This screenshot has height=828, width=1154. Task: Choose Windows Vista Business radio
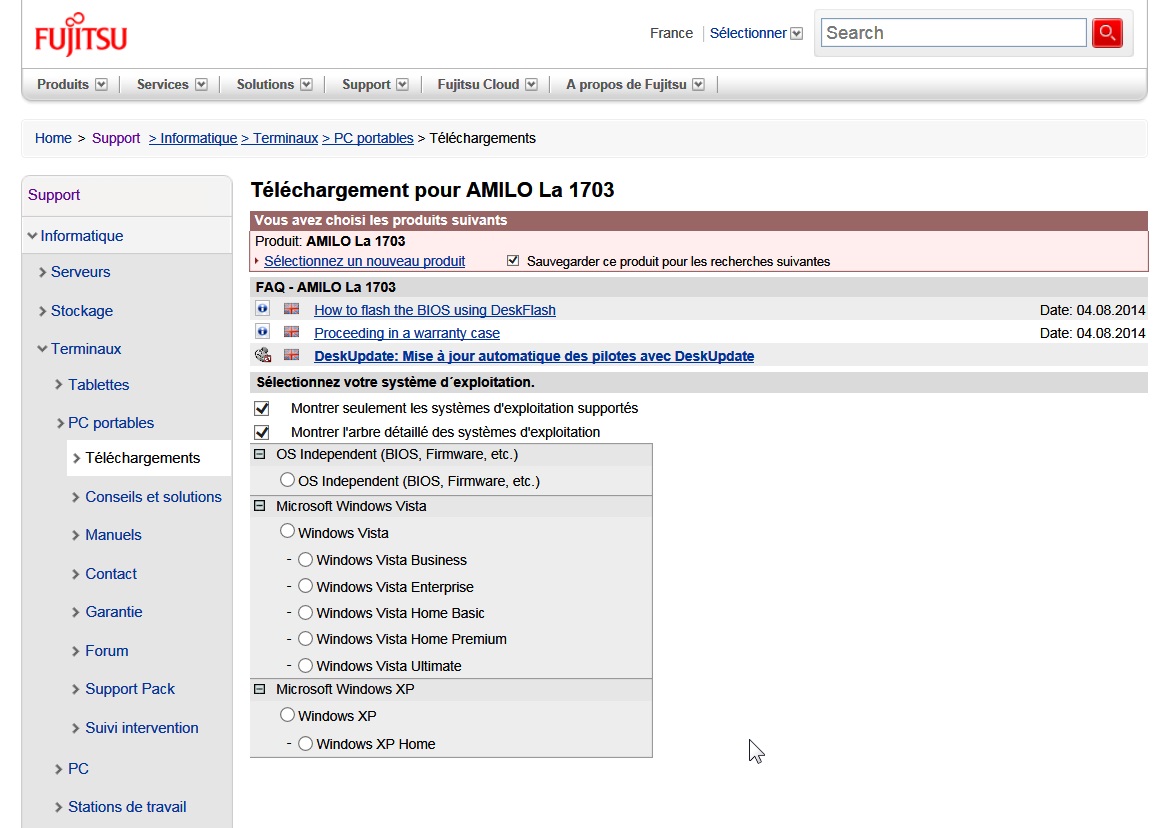coord(305,559)
